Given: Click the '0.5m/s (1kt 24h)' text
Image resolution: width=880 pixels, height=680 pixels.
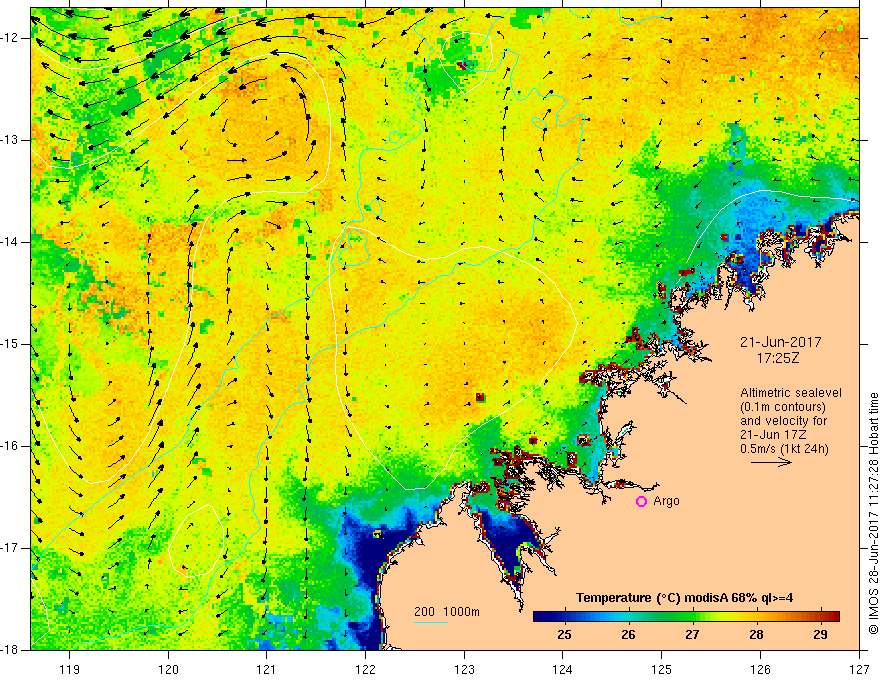Looking at the screenshot, I should [x=784, y=449].
